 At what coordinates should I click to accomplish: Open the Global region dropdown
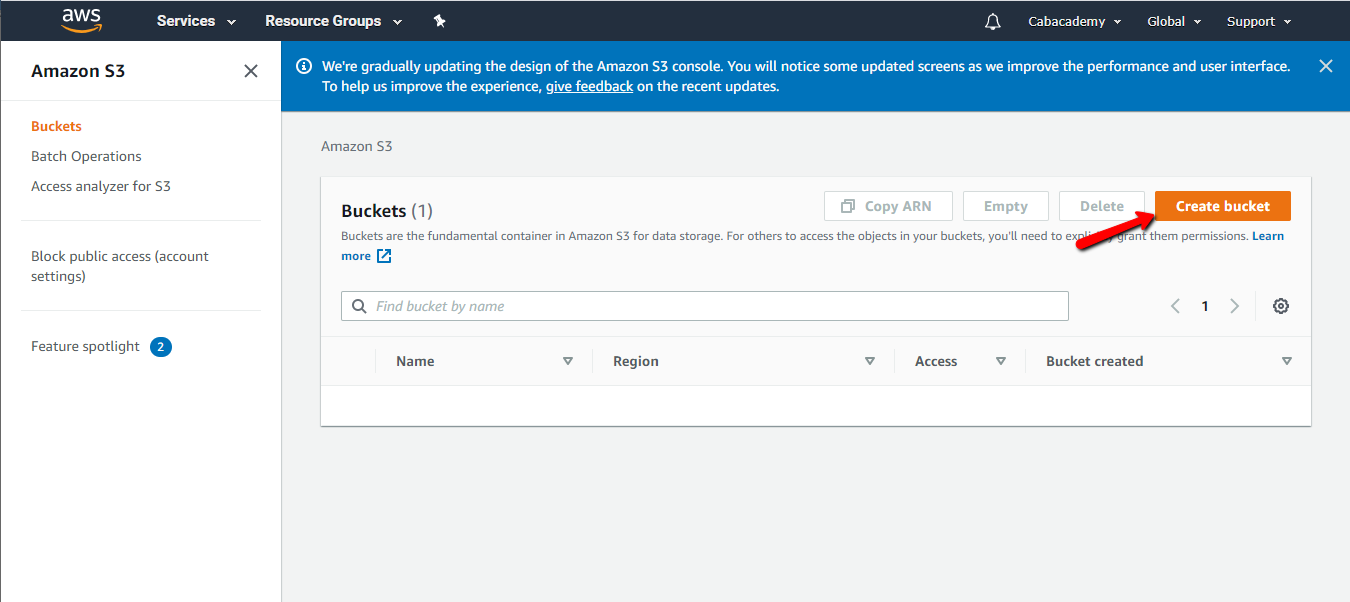1174,21
